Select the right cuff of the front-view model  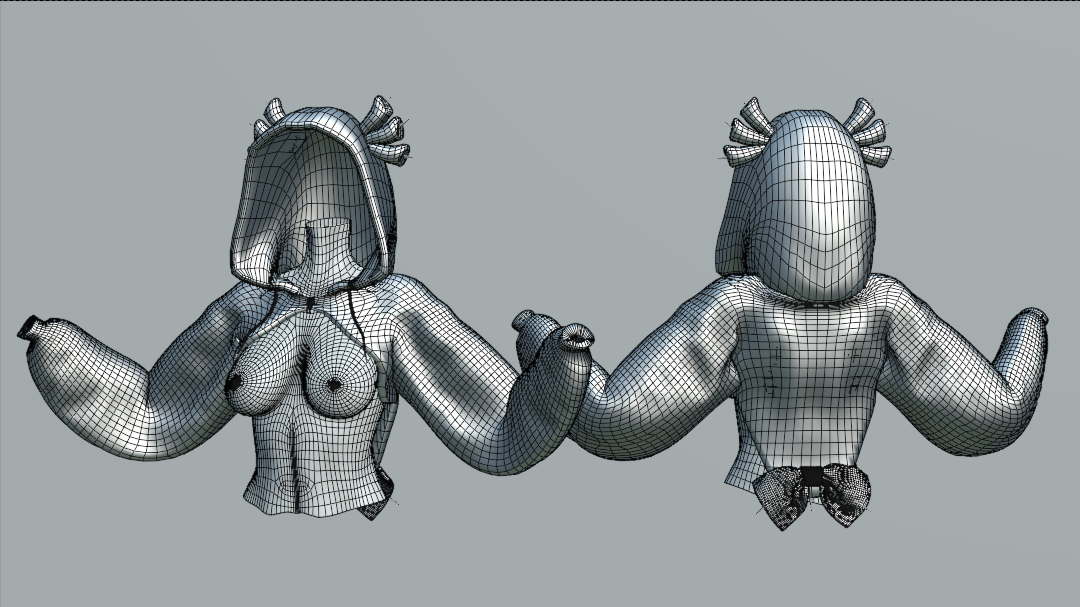coord(577,338)
